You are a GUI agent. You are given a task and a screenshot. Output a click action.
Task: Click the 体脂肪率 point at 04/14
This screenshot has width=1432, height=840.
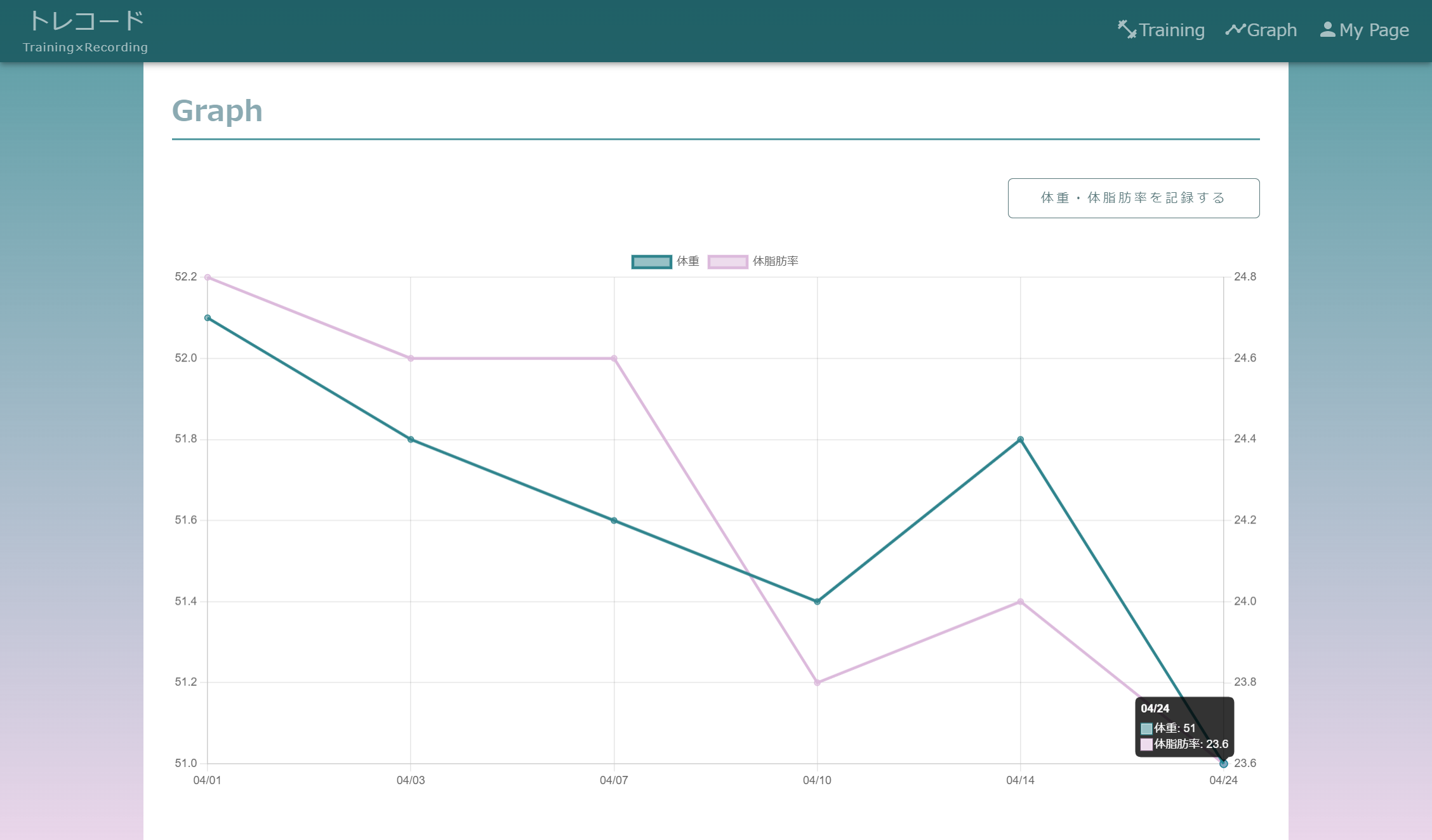click(1020, 601)
